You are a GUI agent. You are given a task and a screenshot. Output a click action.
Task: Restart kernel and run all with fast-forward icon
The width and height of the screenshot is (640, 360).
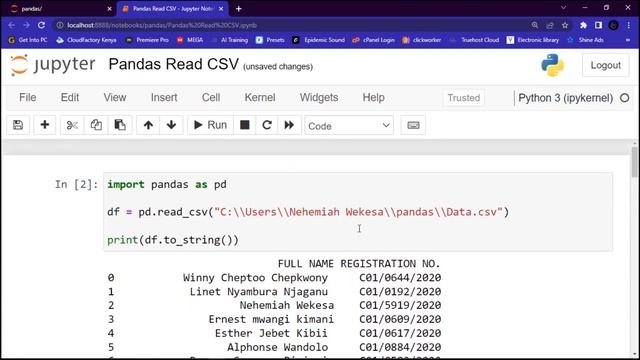pyautogui.click(x=289, y=125)
